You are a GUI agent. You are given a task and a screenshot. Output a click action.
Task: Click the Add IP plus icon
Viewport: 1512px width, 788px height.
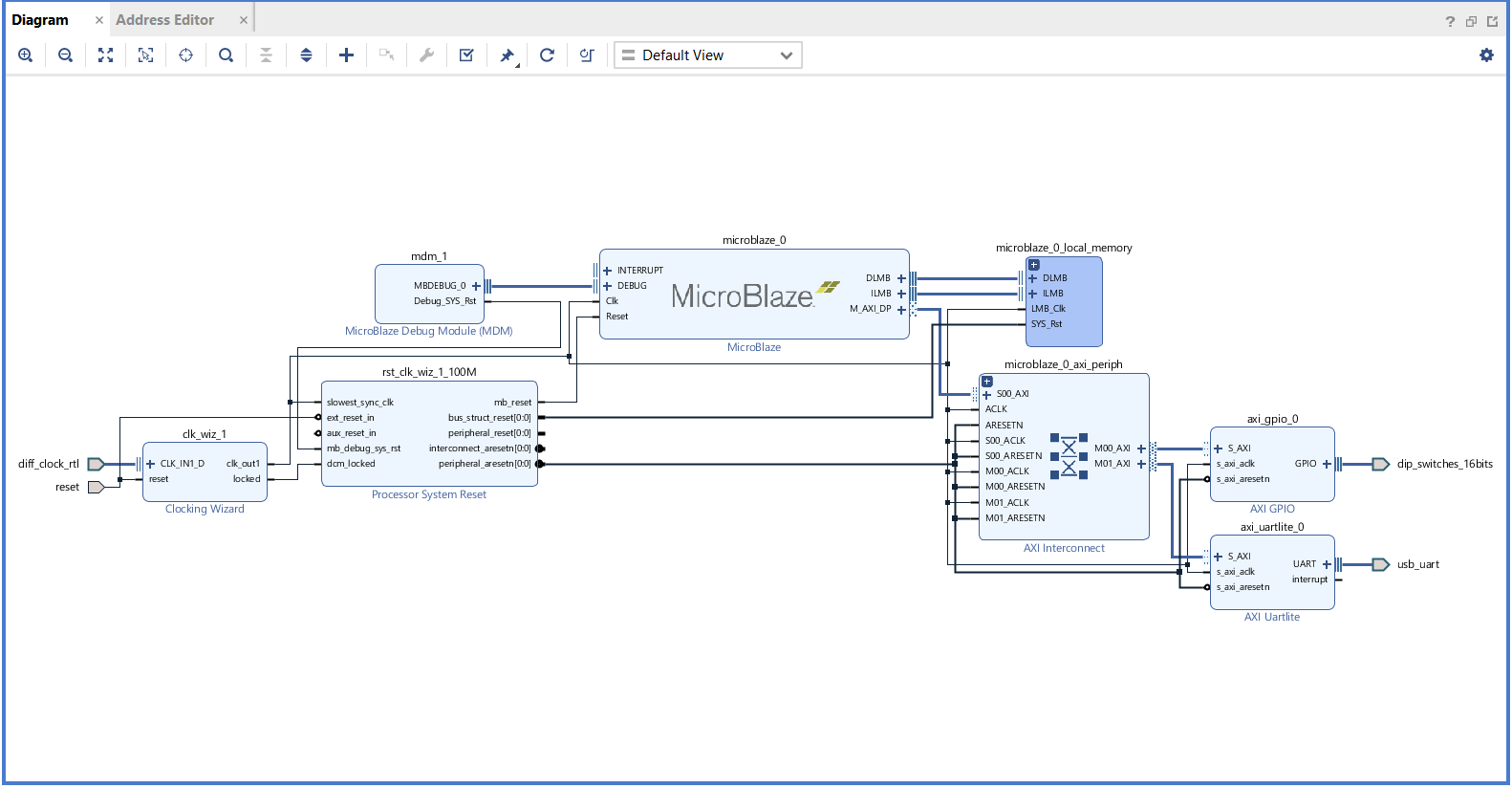click(x=347, y=55)
